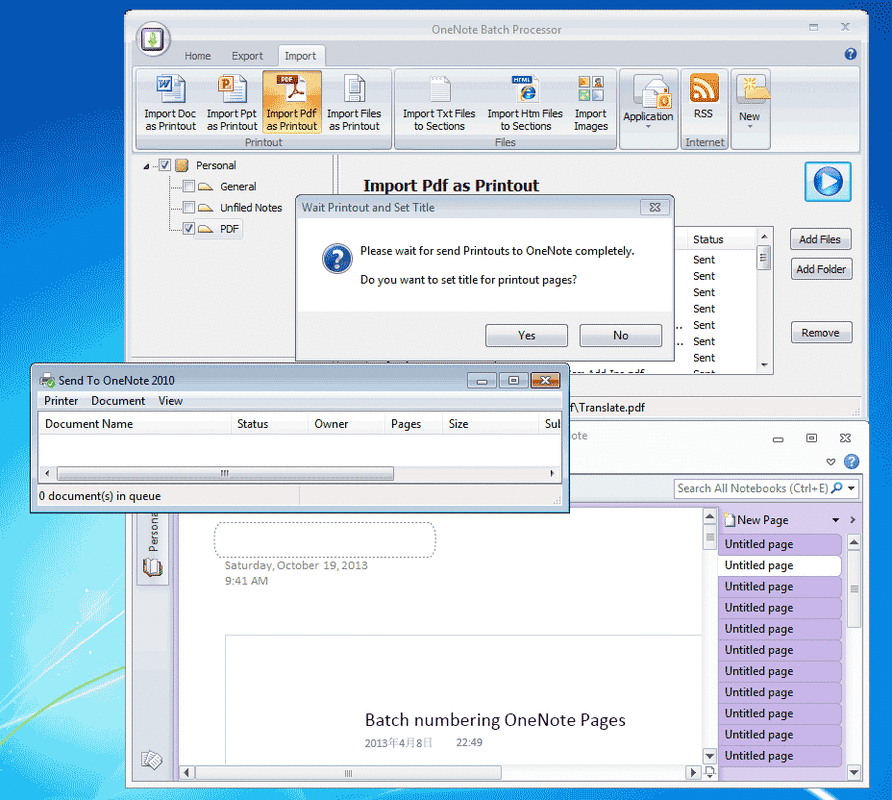Click Import Files as Printout icon

[x=354, y=103]
